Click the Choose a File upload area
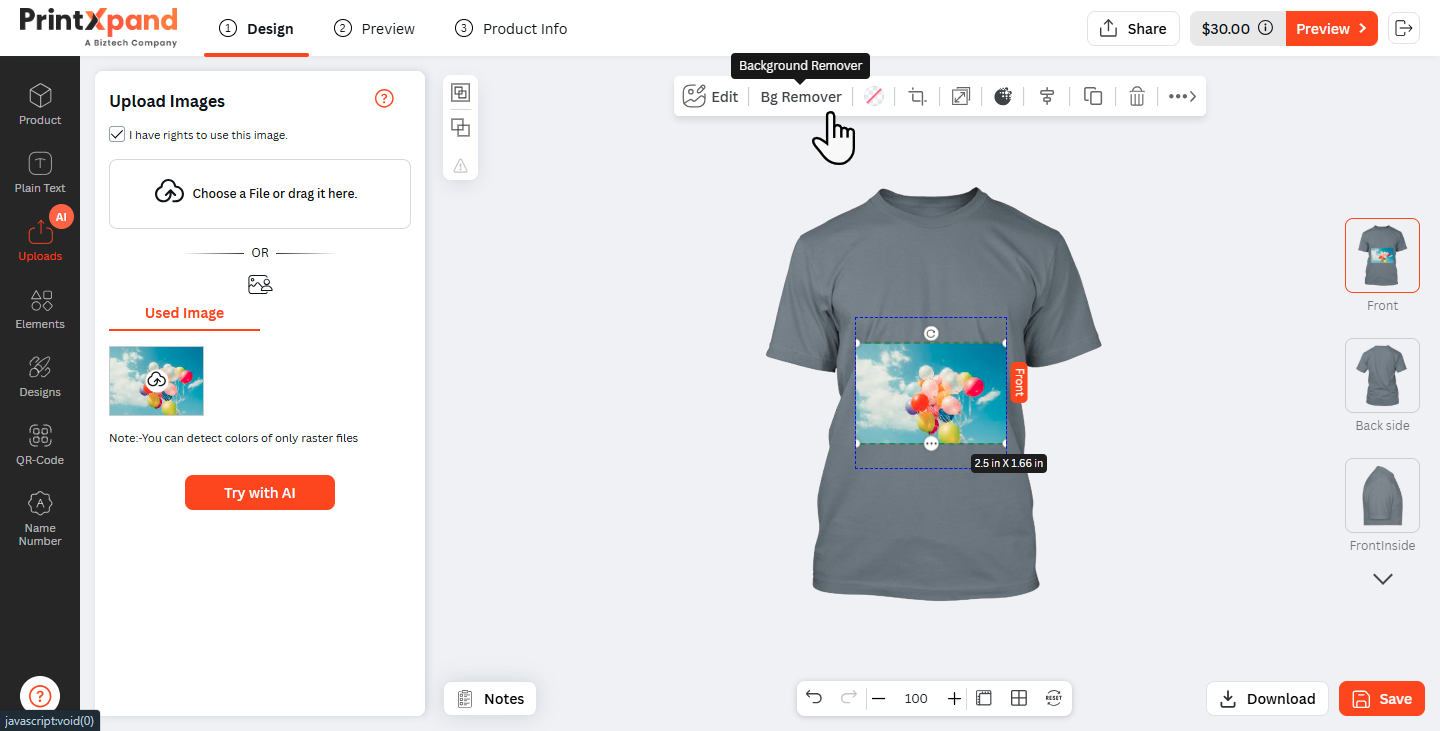The height and width of the screenshot is (731, 1440). click(x=260, y=194)
